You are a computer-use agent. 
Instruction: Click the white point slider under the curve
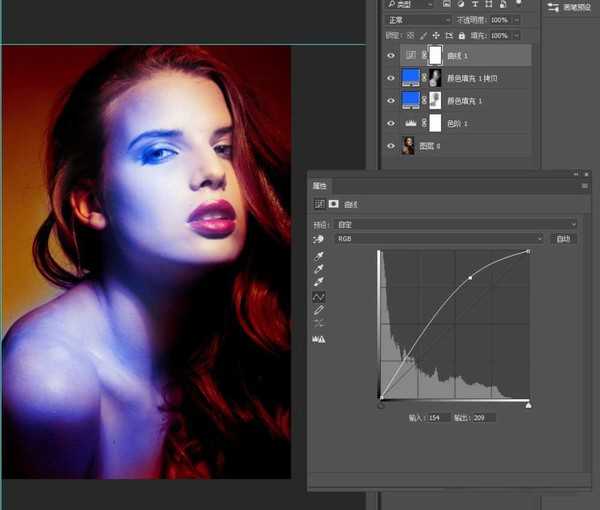pos(528,404)
